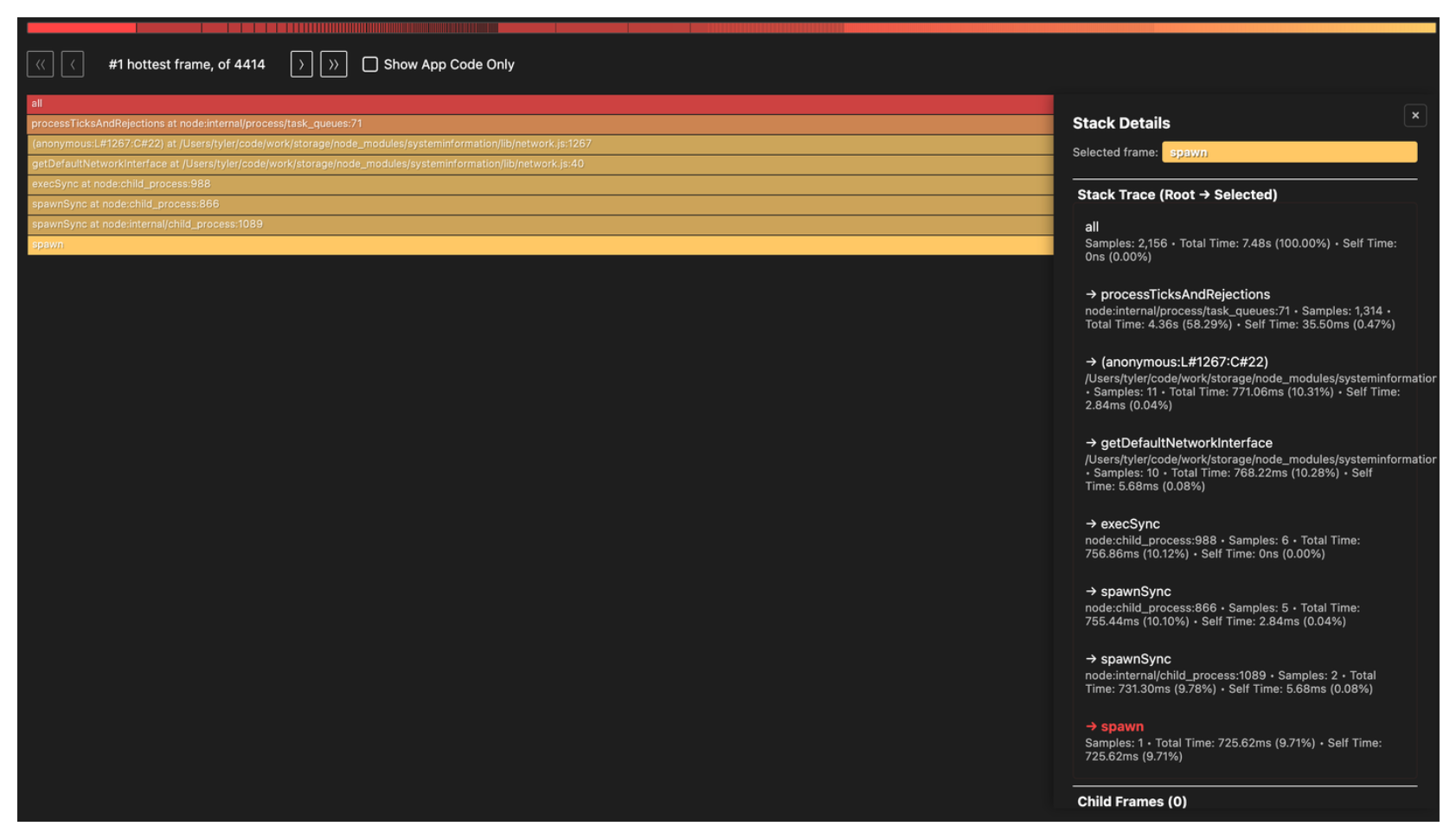
Task: Click the Child Frames (0) section header
Action: pos(1132,802)
